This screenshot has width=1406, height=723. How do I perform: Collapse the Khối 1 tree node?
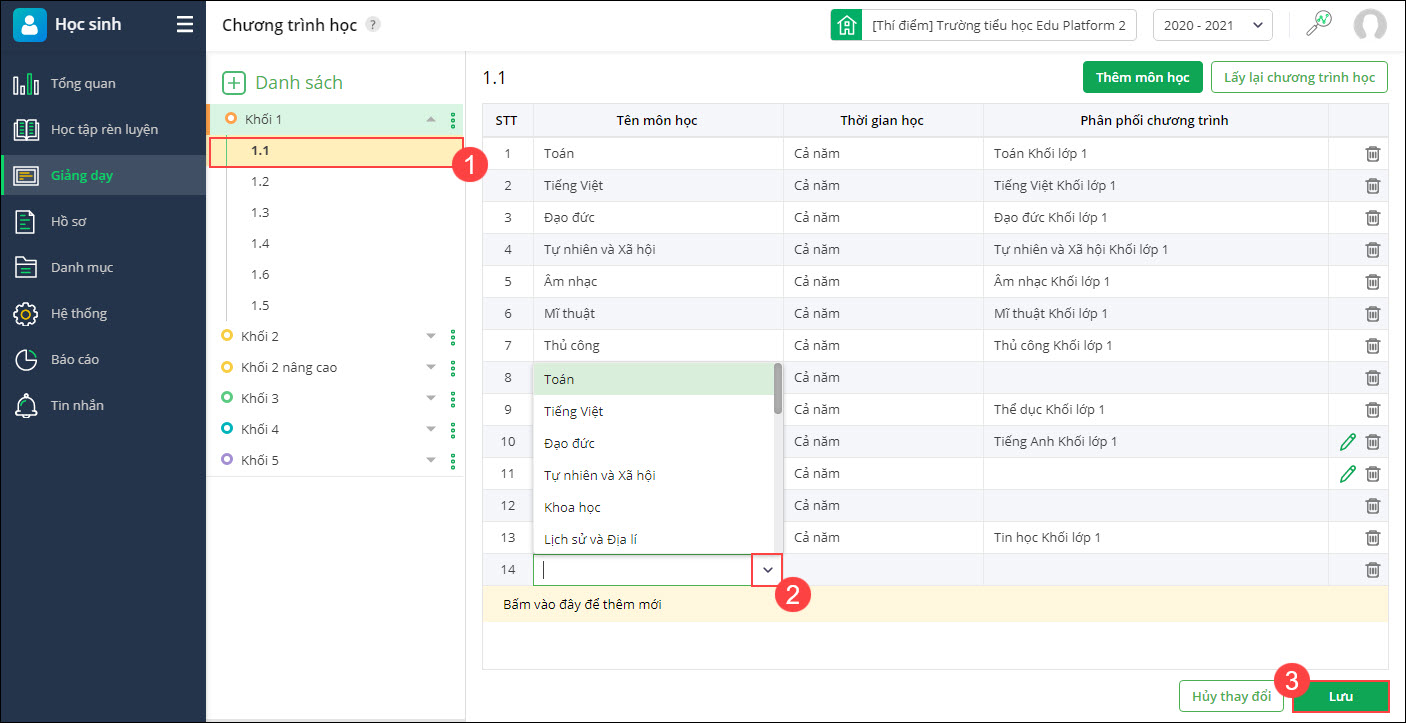click(431, 120)
